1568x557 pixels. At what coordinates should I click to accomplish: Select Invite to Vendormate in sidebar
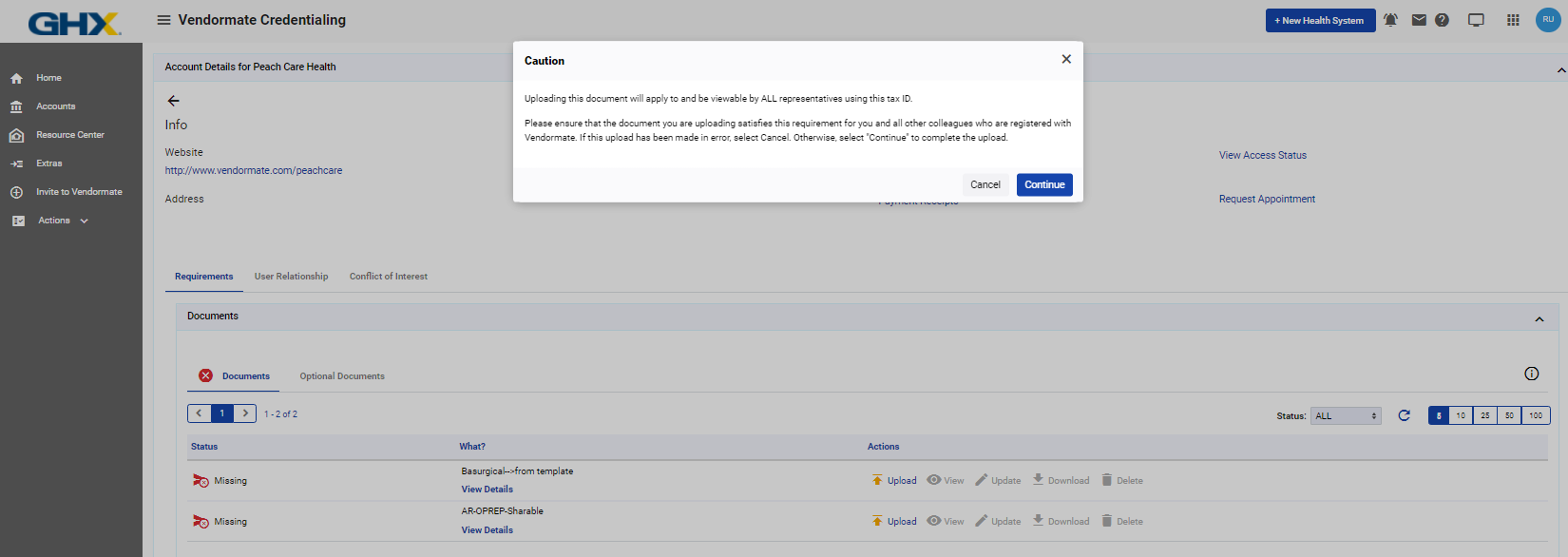click(x=79, y=192)
